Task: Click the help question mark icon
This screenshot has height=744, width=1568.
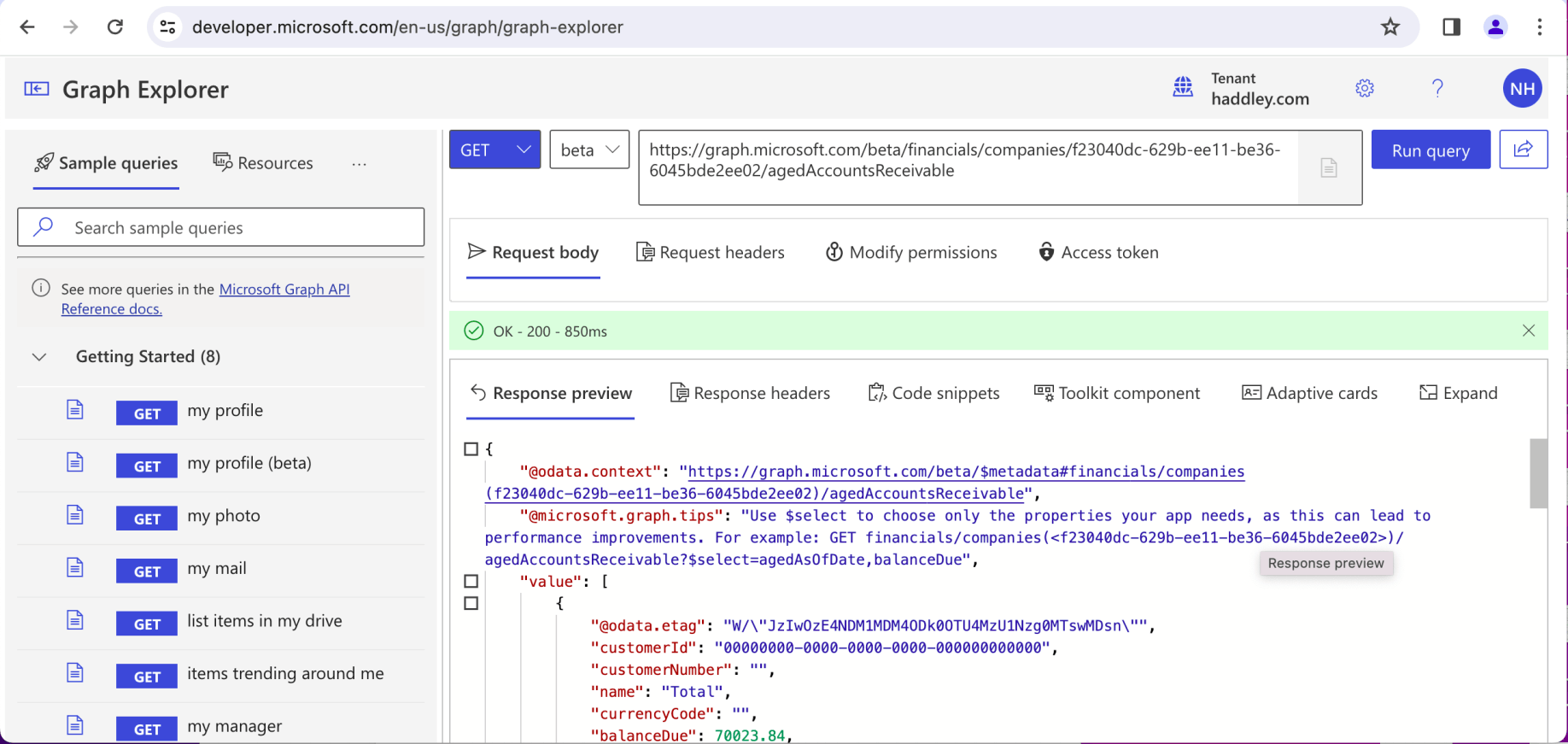Action: [x=1437, y=88]
